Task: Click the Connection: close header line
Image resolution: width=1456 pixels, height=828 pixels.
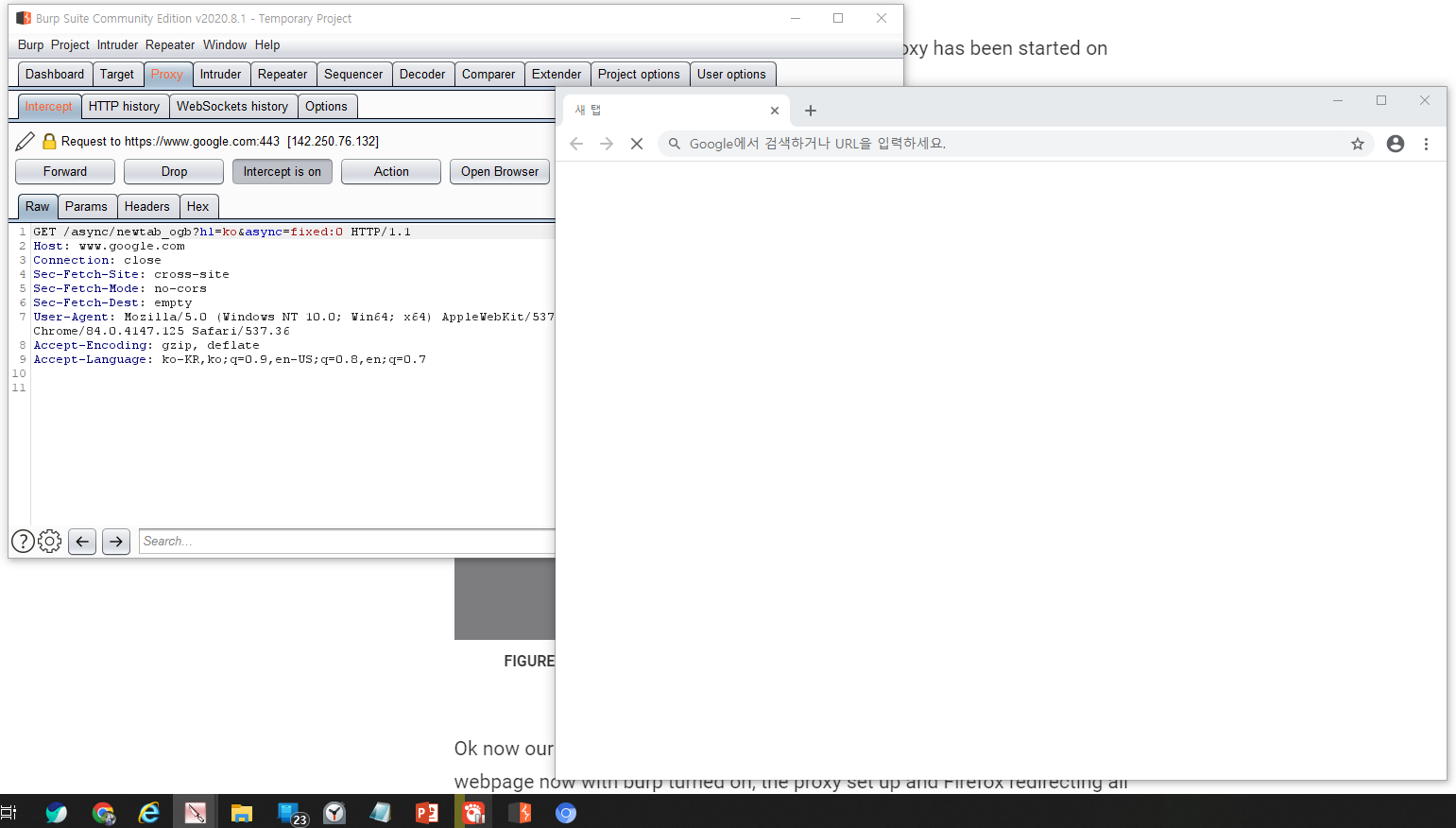Action: coord(97,260)
